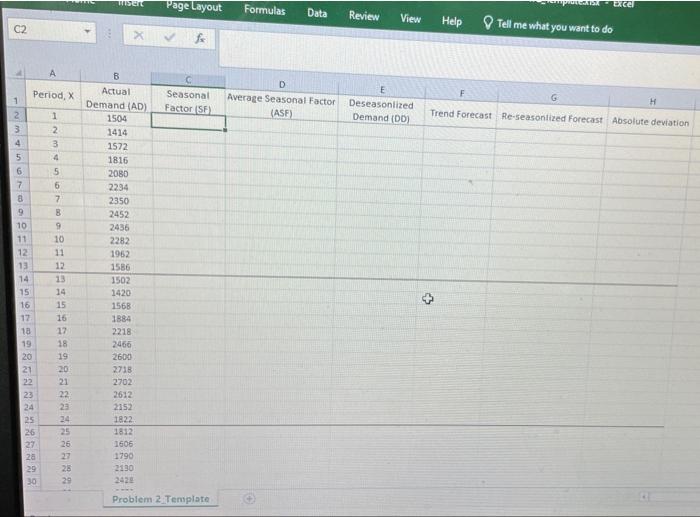Open the Page Layout ribbon tab
Viewport: 700px width, 517px height.
pyautogui.click(x=194, y=6)
